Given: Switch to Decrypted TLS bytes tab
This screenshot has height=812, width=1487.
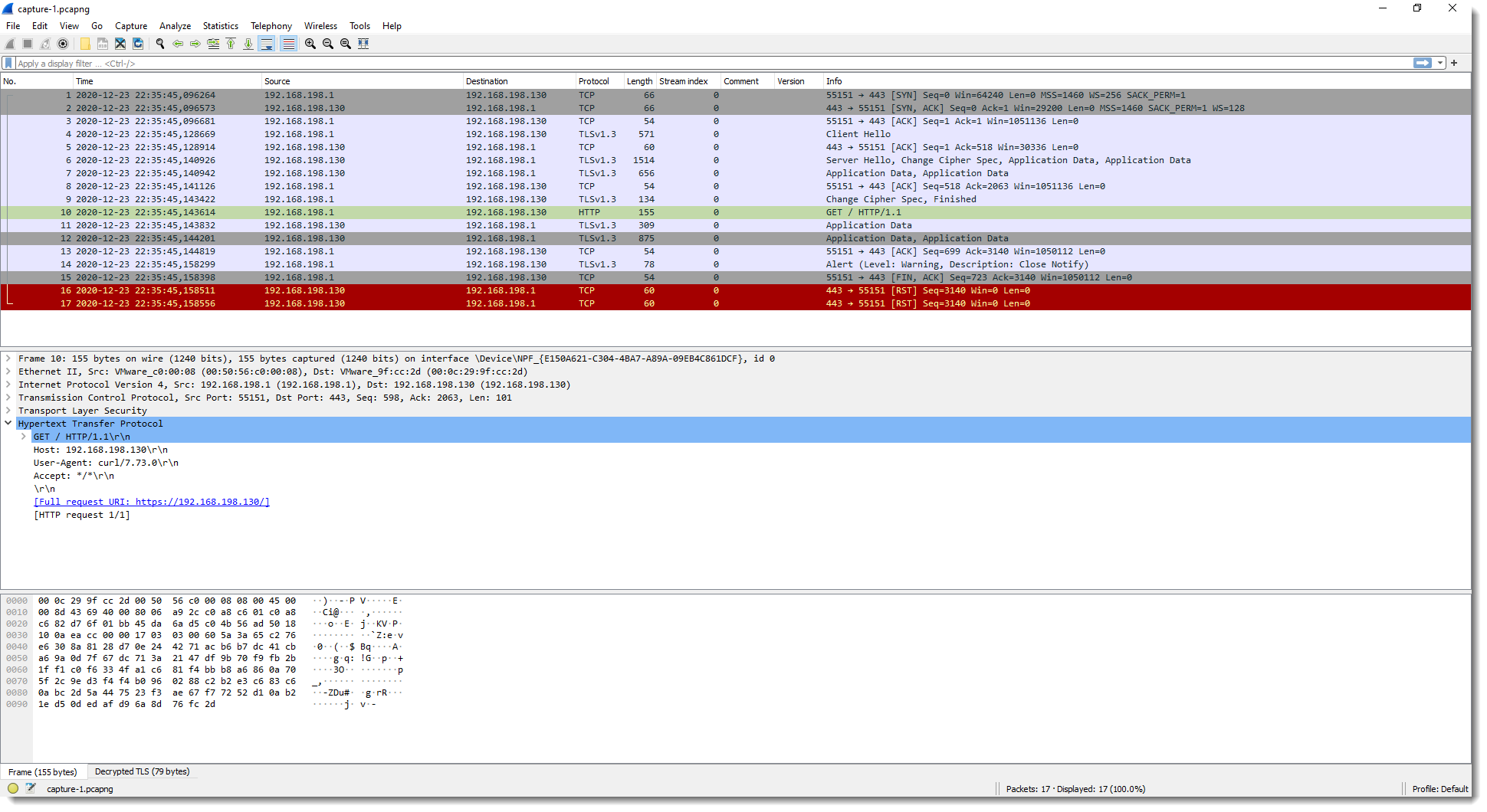Looking at the screenshot, I should click(x=142, y=771).
